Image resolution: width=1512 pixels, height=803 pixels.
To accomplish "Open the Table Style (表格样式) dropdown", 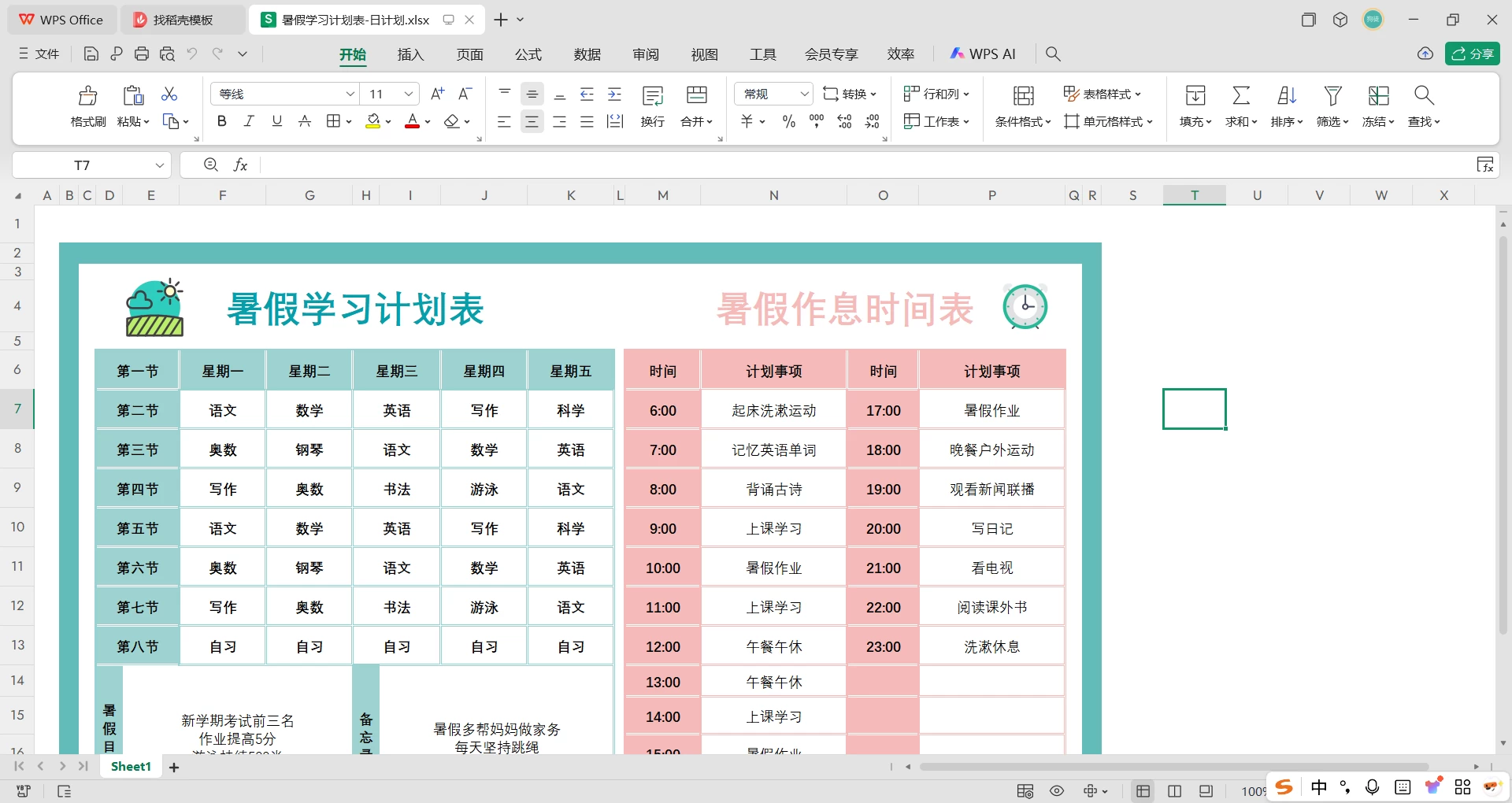I will click(x=1102, y=94).
